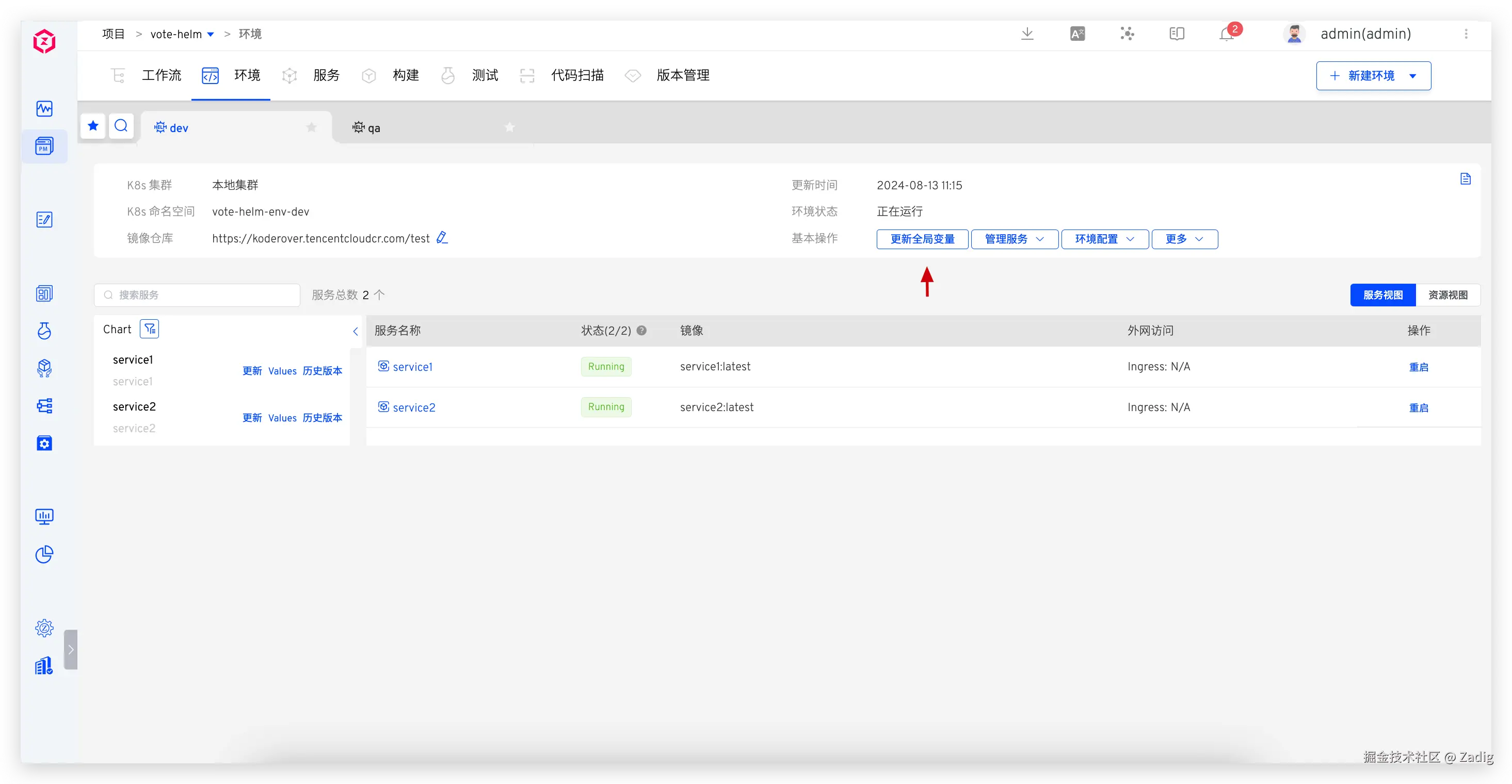Viewport: 1512px width, 784px height.
Task: Switch to 资源视图 view
Action: (1447, 295)
